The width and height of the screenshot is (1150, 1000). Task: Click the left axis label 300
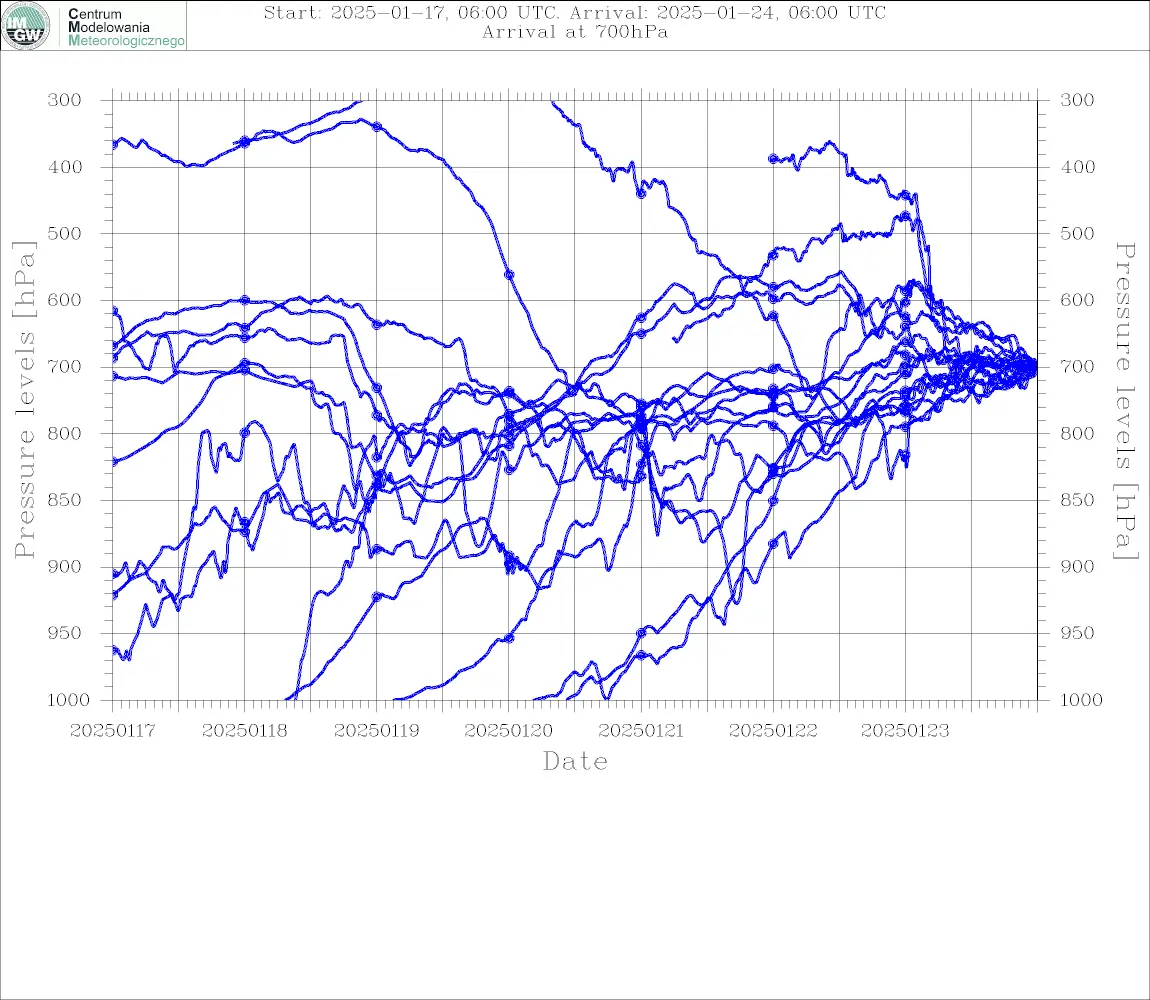[x=65, y=100]
